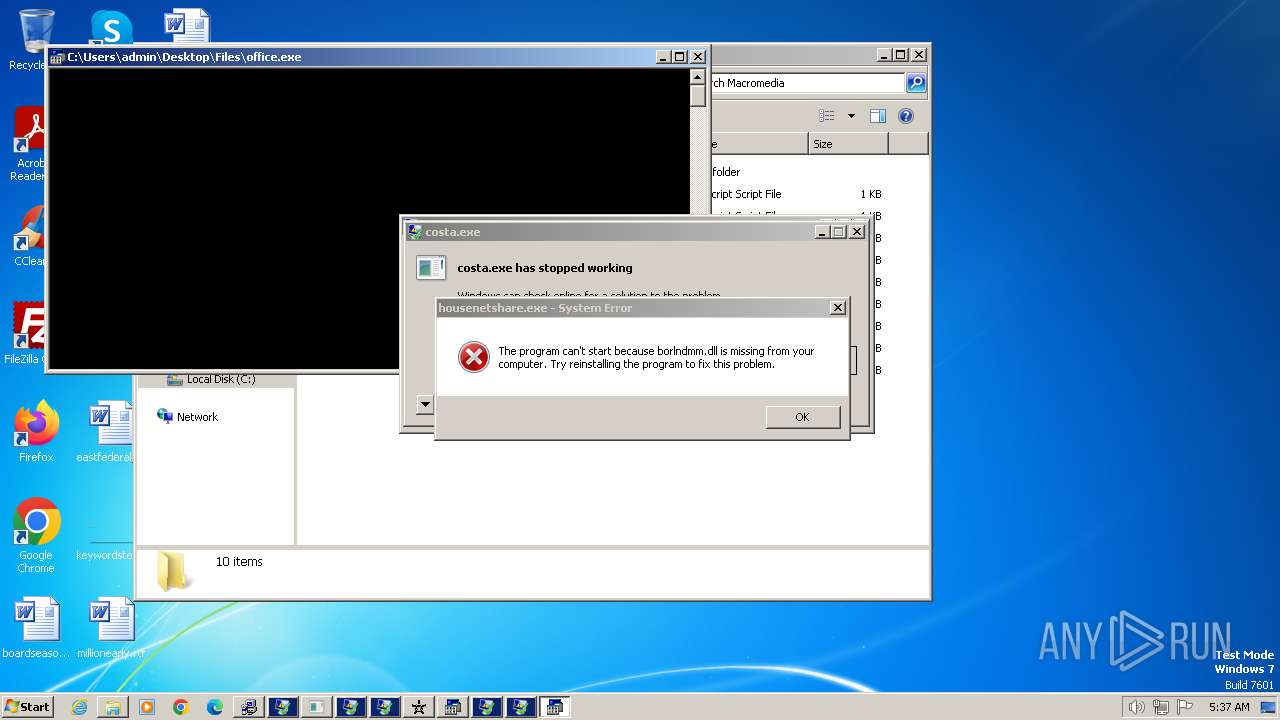Select the millionearly.rtf document on desktop

(111, 628)
